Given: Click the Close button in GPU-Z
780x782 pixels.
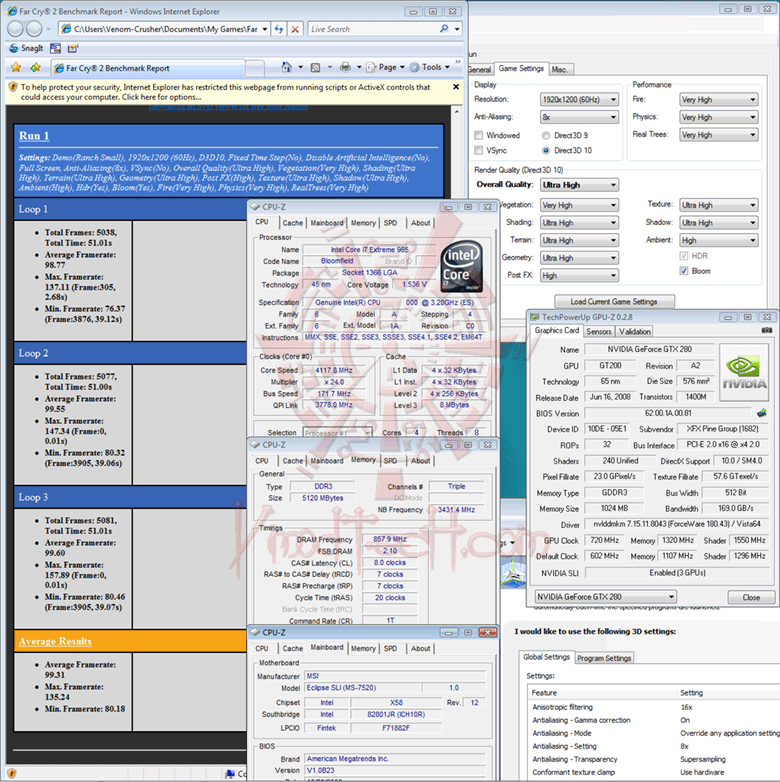Looking at the screenshot, I should pos(751,597).
